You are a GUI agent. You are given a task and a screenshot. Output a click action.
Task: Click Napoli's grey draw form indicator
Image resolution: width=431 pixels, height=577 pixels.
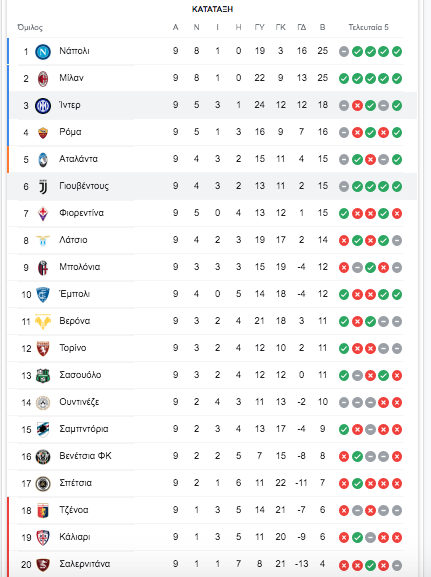(344, 52)
